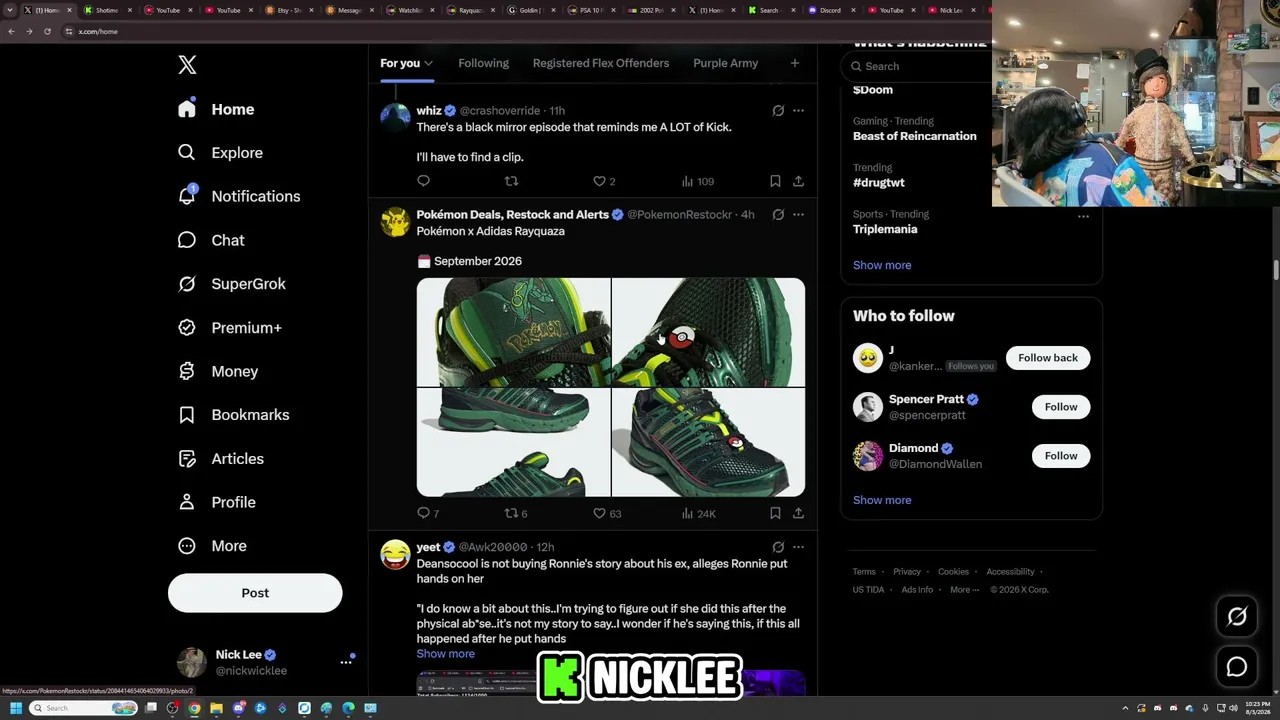Reply to the Pokémon x Adidas Rayquaza post
This screenshot has height=720, width=1280.
[x=428, y=513]
